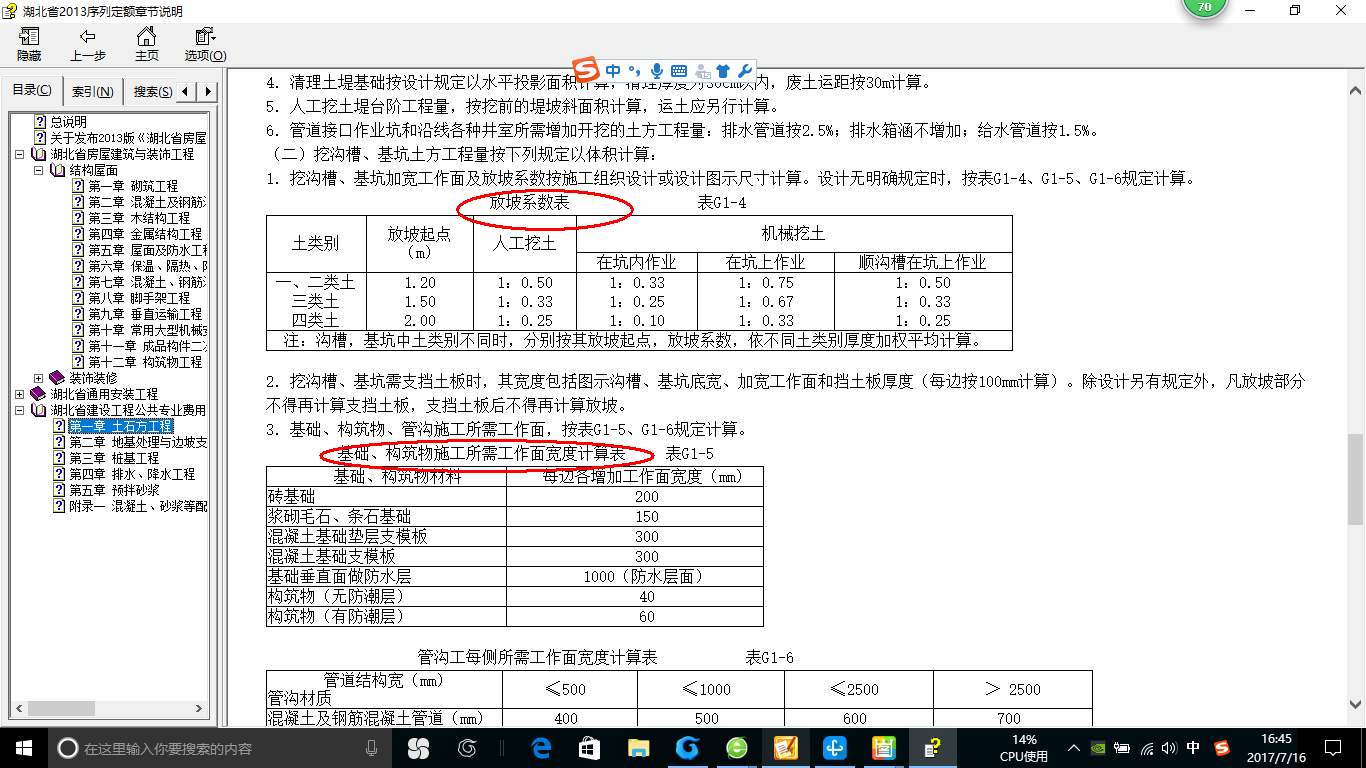Click the tab strip left arrow
Image resolution: width=1366 pixels, height=768 pixels.
point(187,92)
